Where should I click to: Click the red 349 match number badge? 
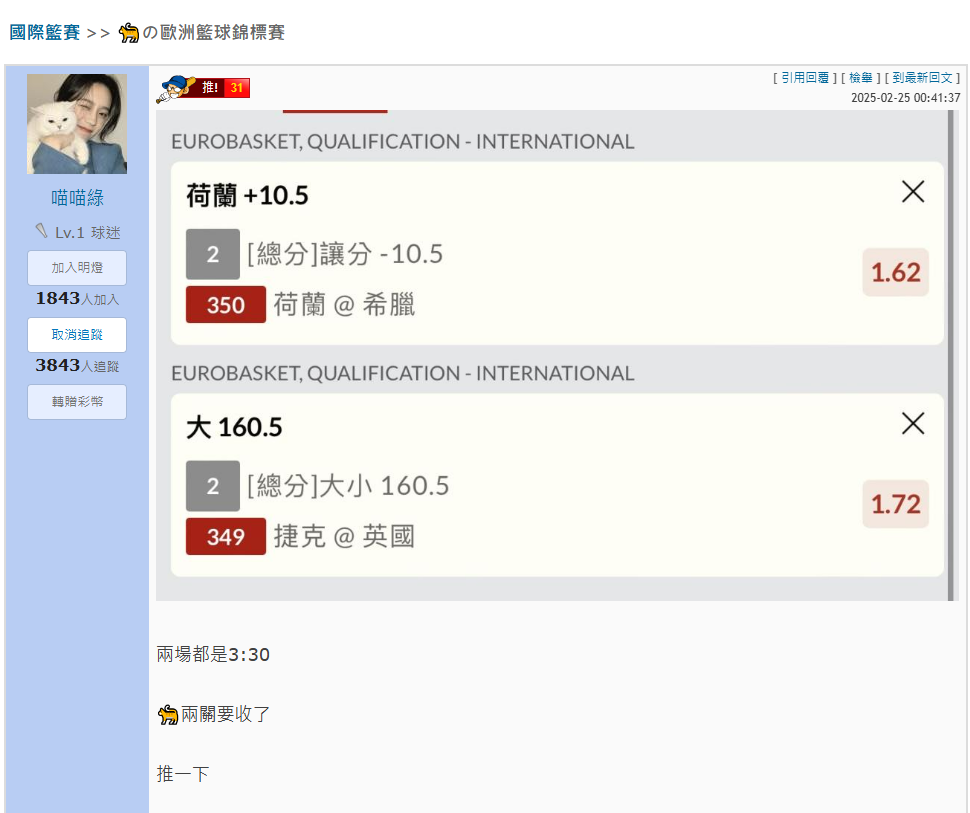pyautogui.click(x=226, y=536)
